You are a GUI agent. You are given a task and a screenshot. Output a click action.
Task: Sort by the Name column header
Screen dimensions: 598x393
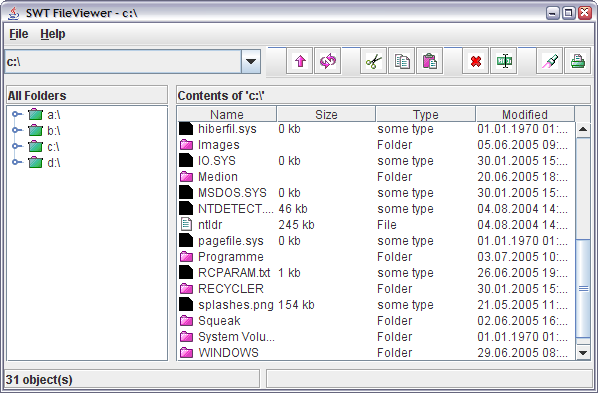tap(227, 114)
